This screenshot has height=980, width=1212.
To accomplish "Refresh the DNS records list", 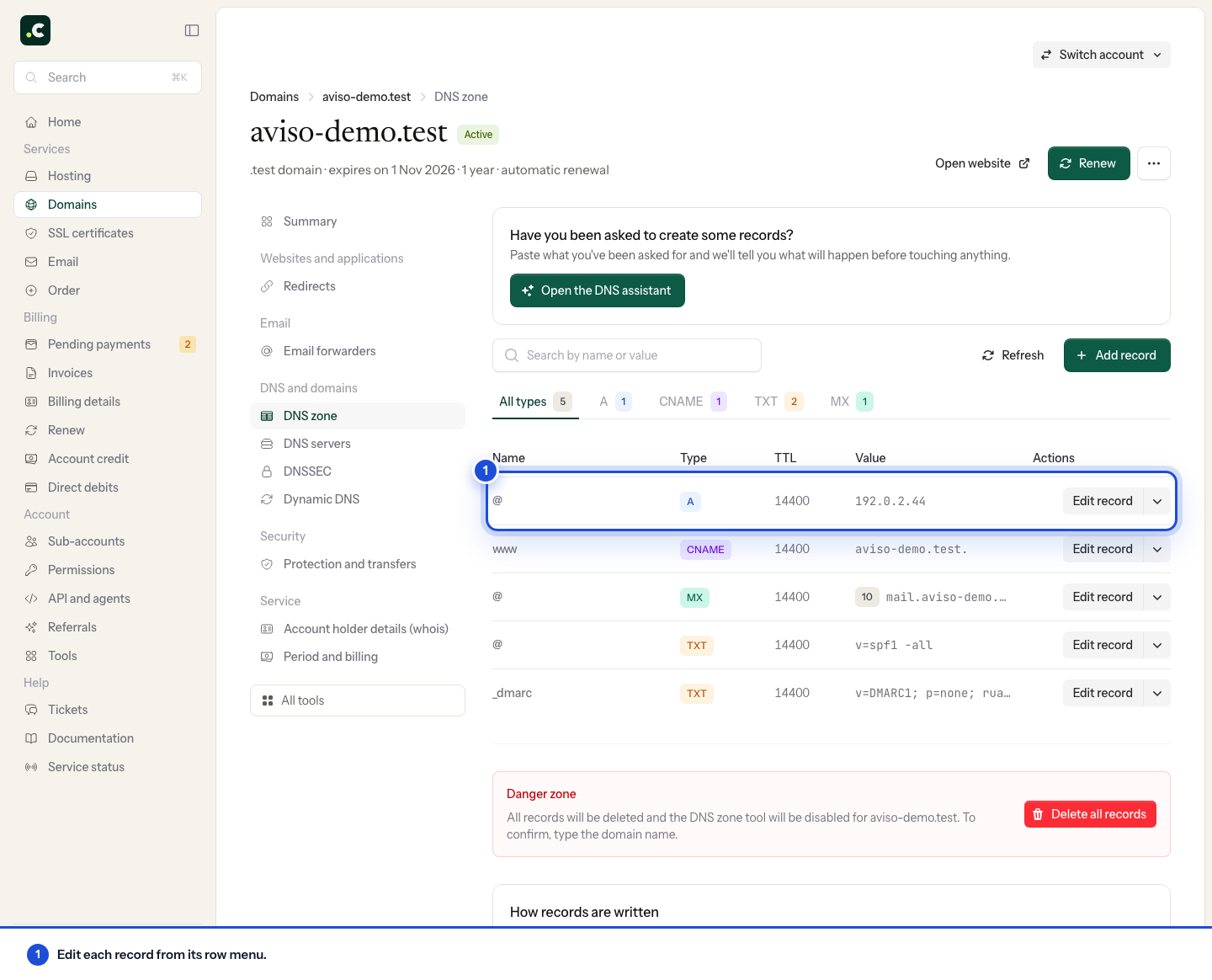I will (1013, 355).
